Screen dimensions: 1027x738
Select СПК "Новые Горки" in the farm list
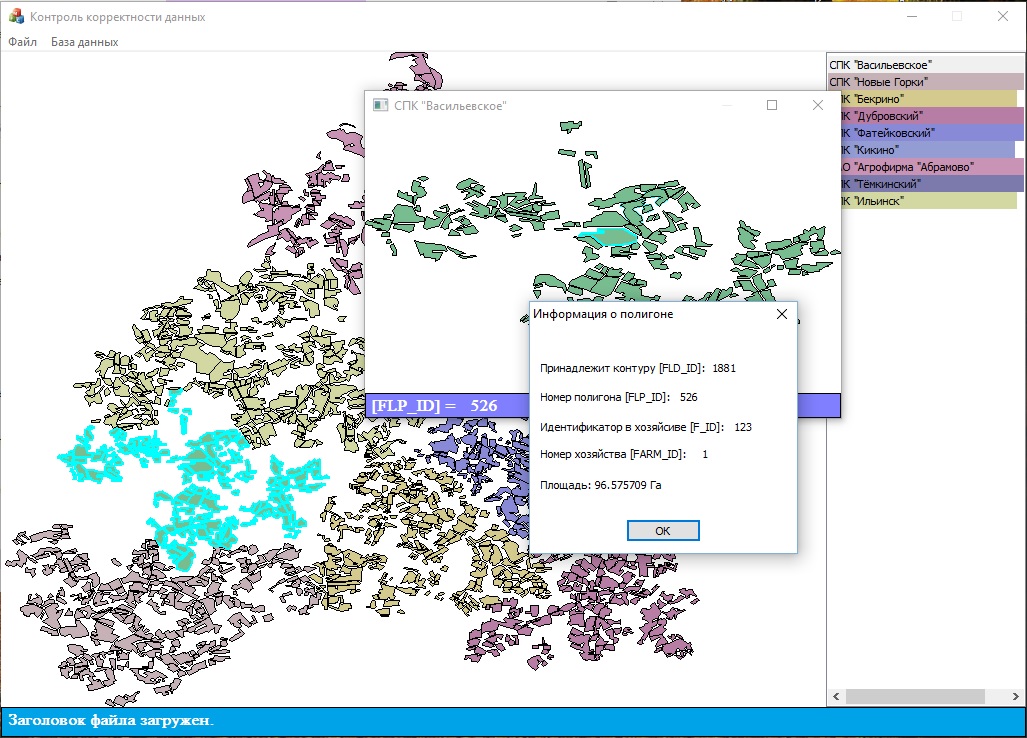pyautogui.click(x=925, y=82)
